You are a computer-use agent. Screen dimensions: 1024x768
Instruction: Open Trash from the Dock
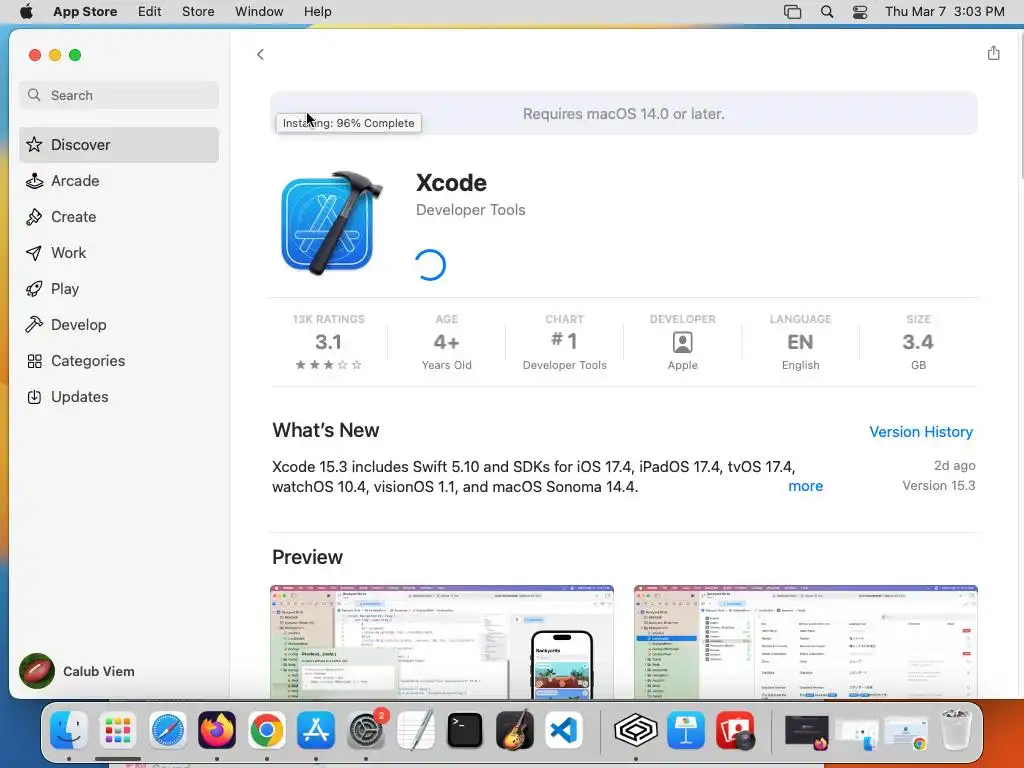tap(956, 730)
